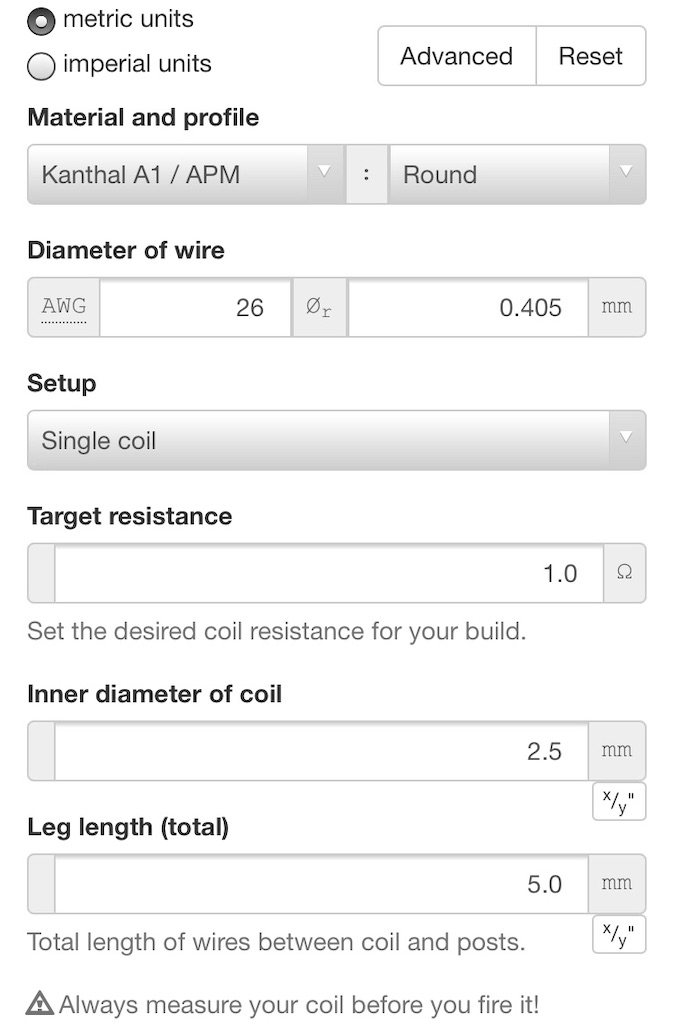Click the mm unit beside inner diameter

coord(617,751)
